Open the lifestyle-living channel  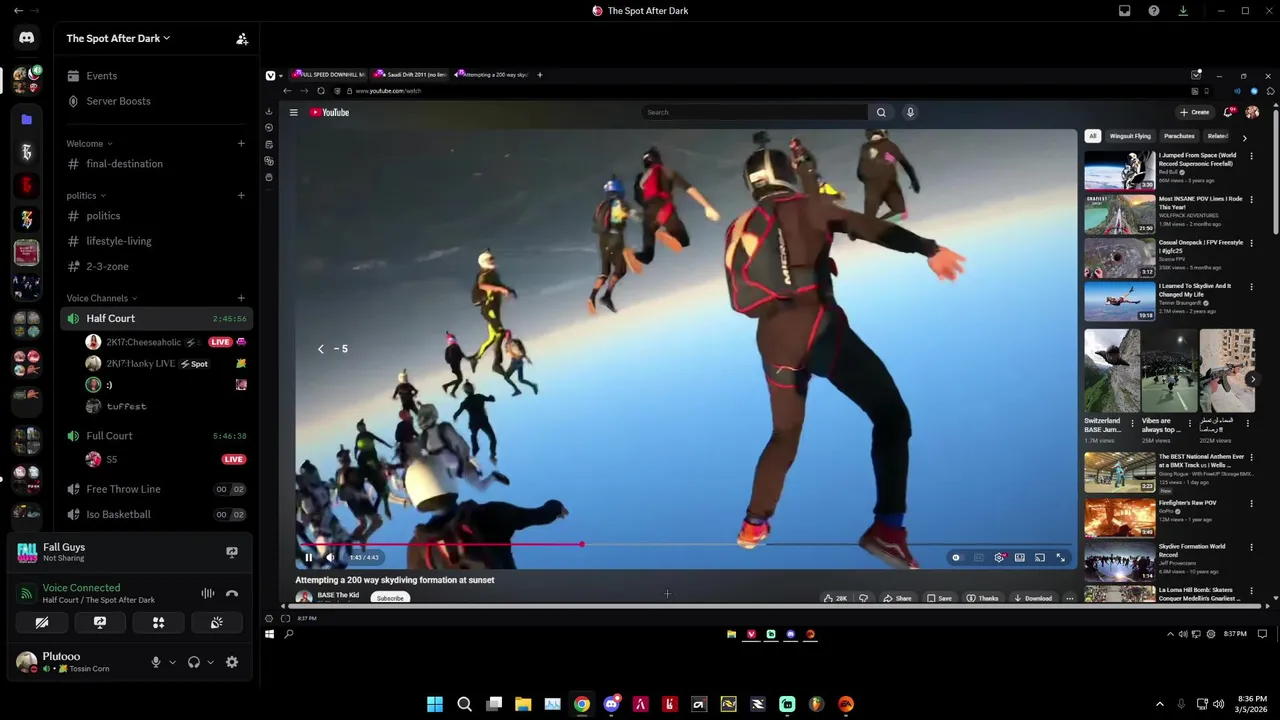point(156,241)
